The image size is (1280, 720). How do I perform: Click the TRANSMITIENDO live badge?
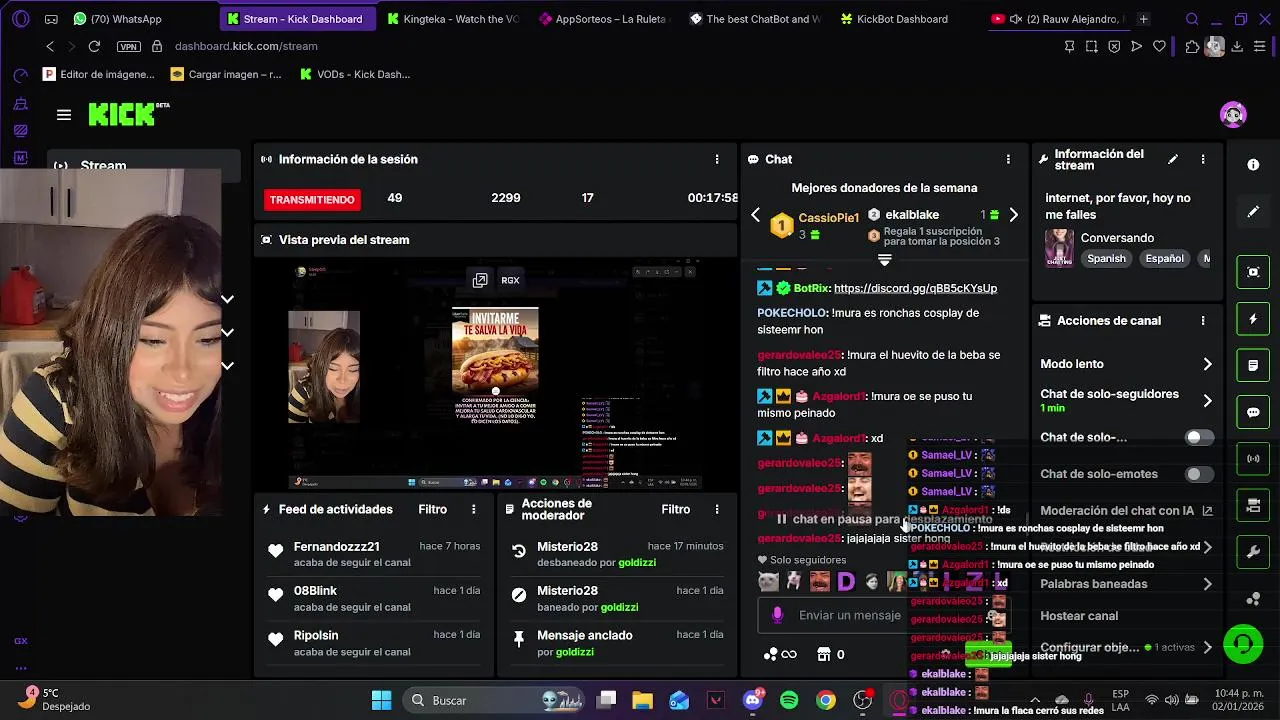pos(312,199)
